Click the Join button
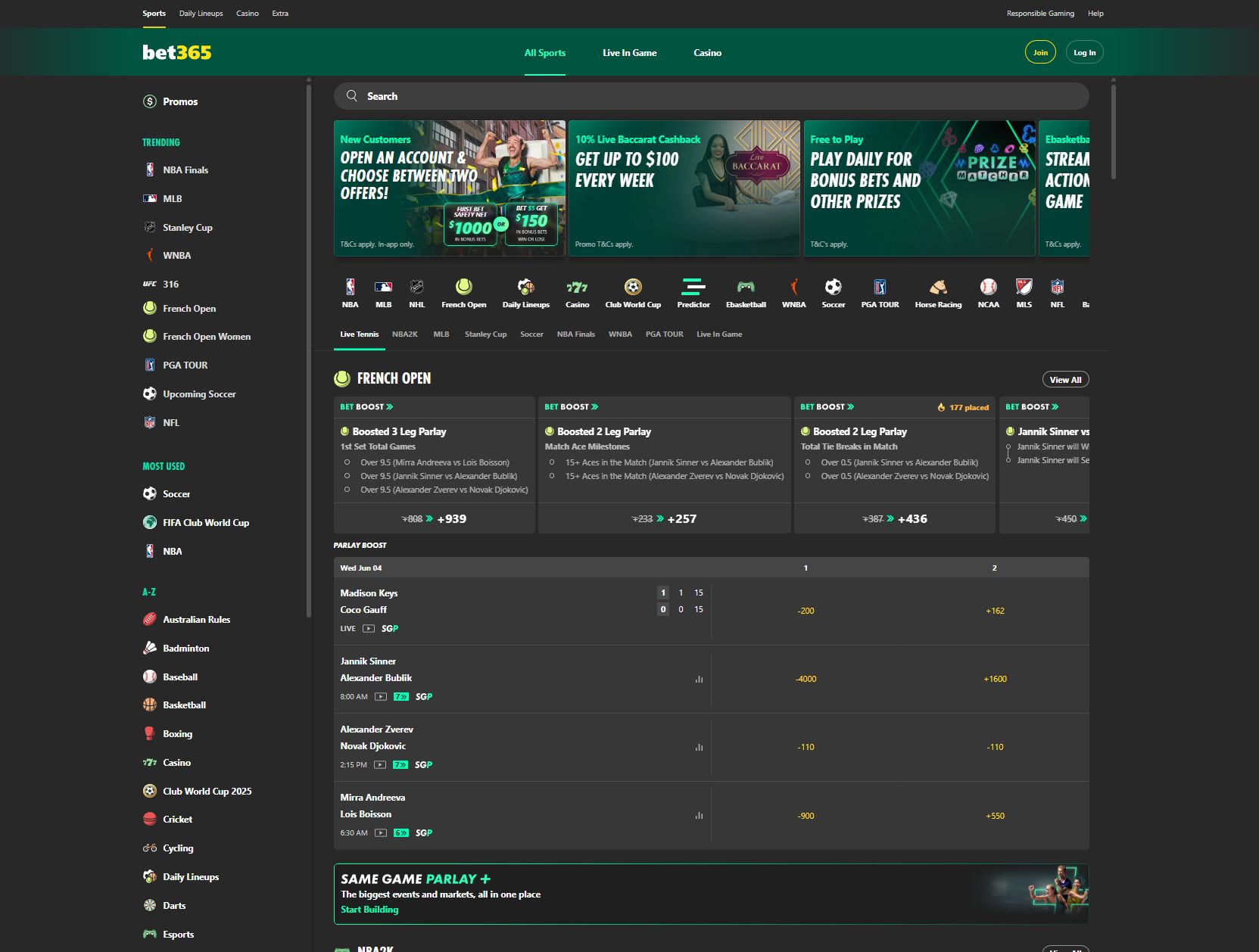The image size is (1259, 952). 1040,52
